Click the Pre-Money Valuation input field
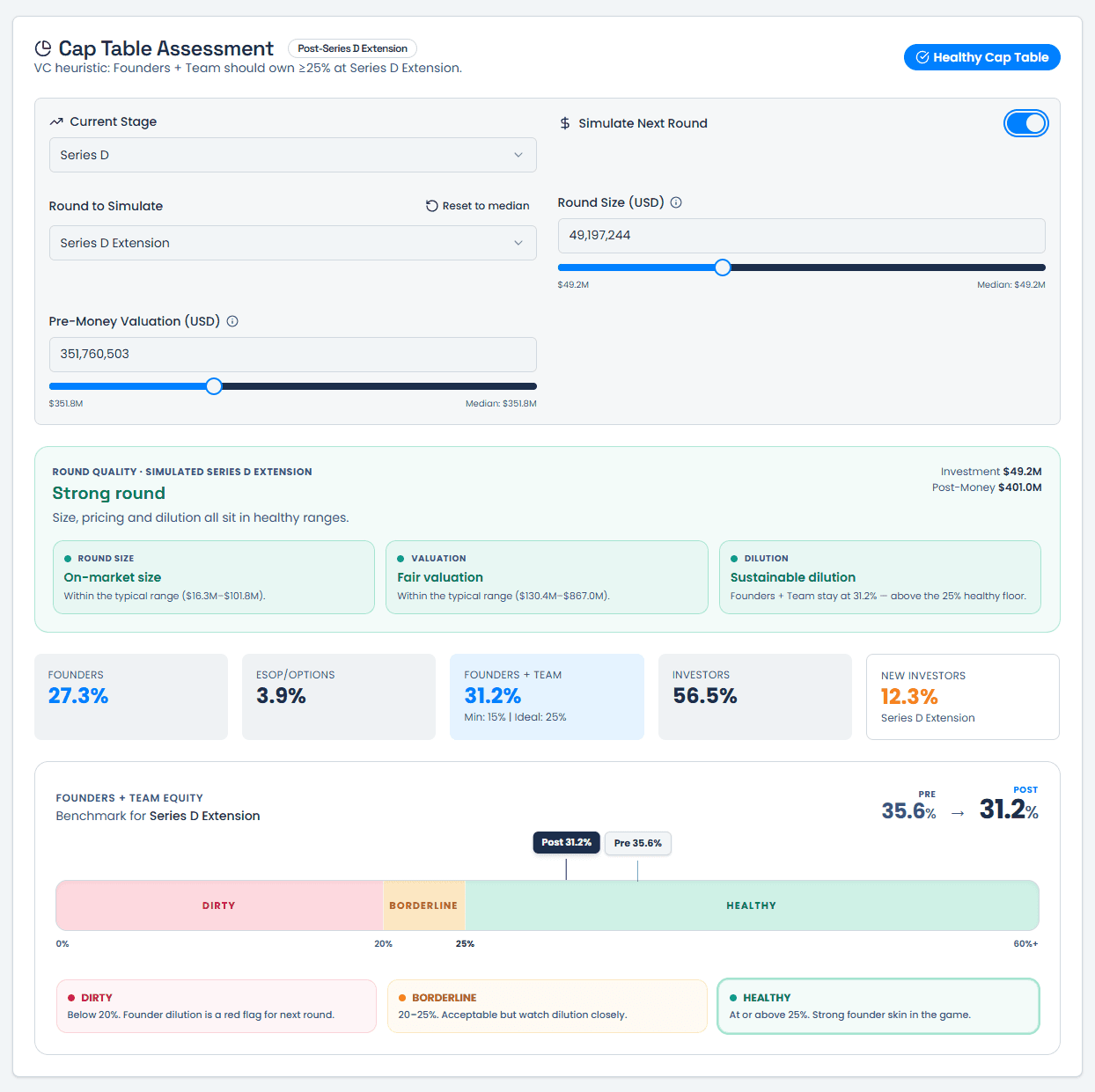 pos(292,354)
